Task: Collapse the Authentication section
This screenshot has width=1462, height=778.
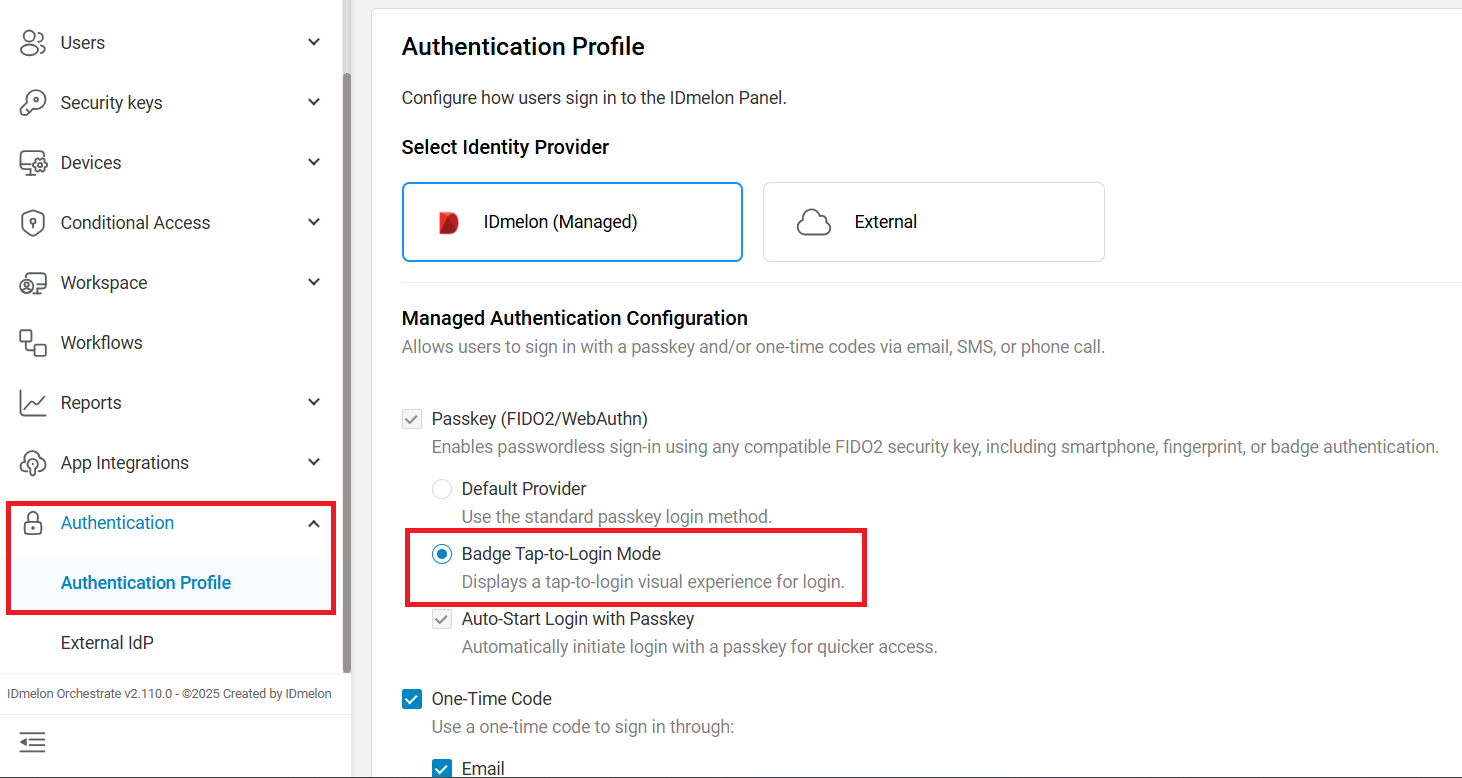Action: (313, 522)
